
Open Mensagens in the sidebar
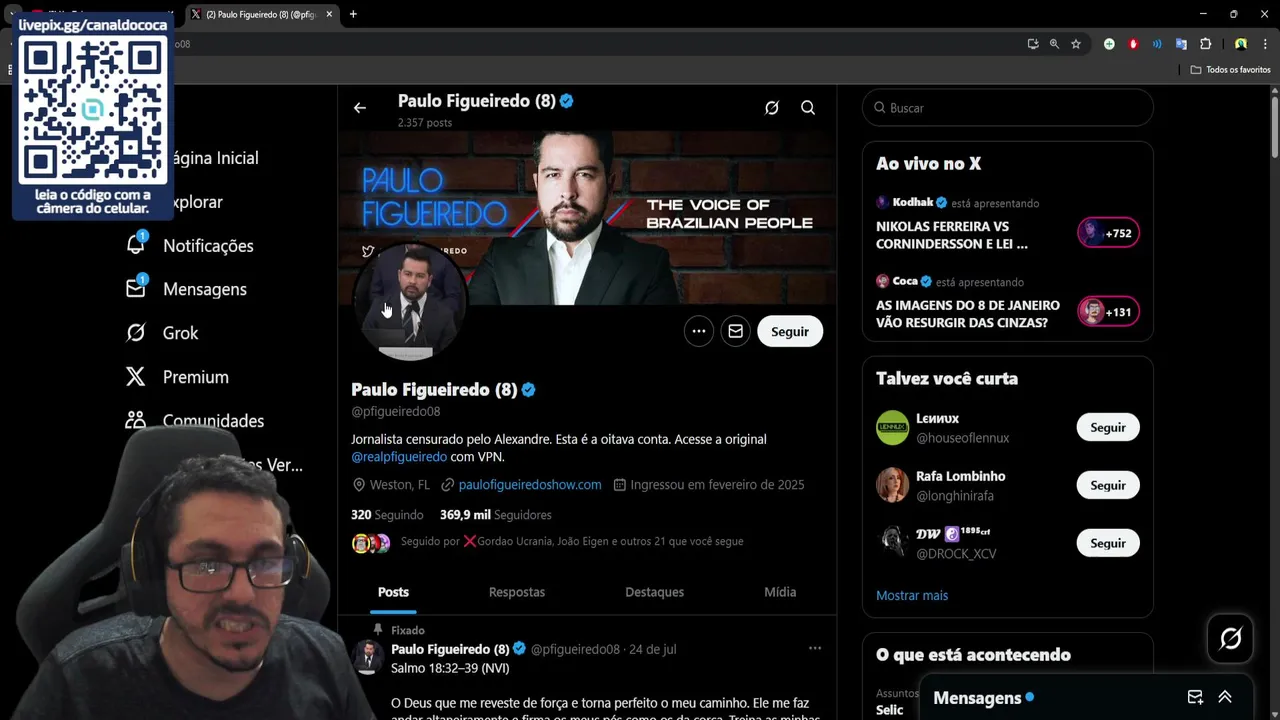click(204, 289)
